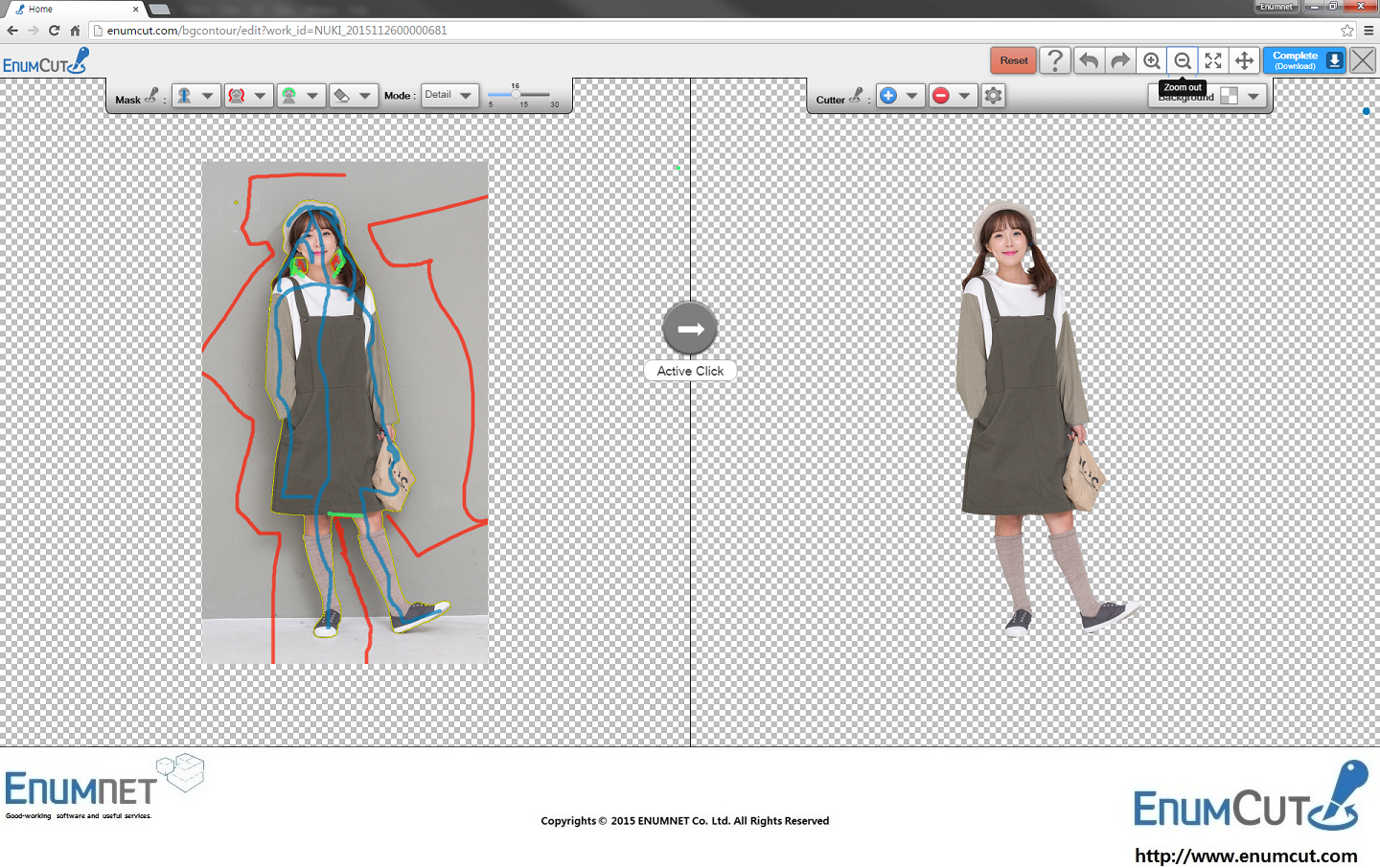Open the eraser options dropdown arrow
The width and height of the screenshot is (1380, 868).
(365, 96)
